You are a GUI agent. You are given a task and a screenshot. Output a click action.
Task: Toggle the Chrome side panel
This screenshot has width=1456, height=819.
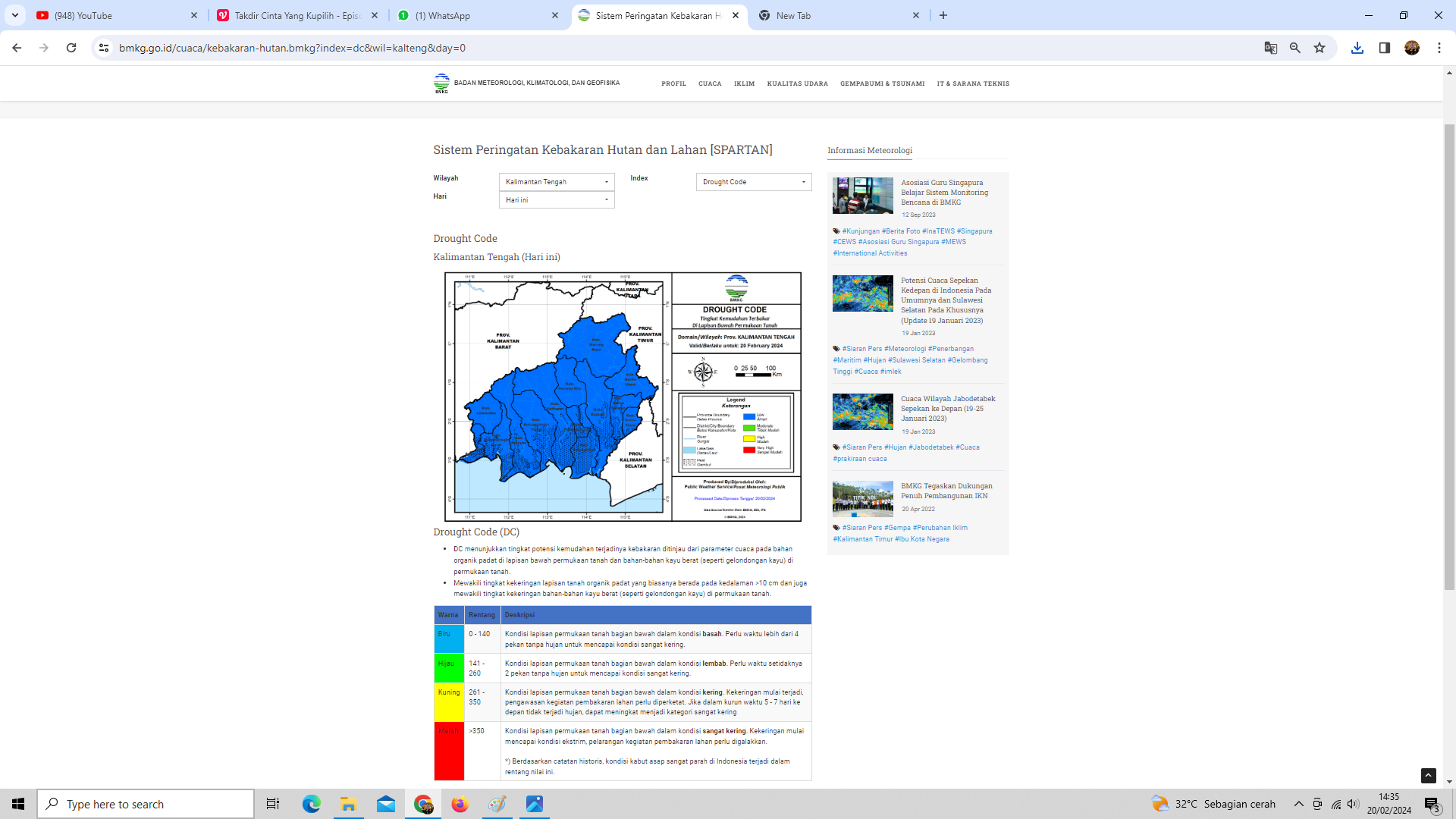[1385, 48]
